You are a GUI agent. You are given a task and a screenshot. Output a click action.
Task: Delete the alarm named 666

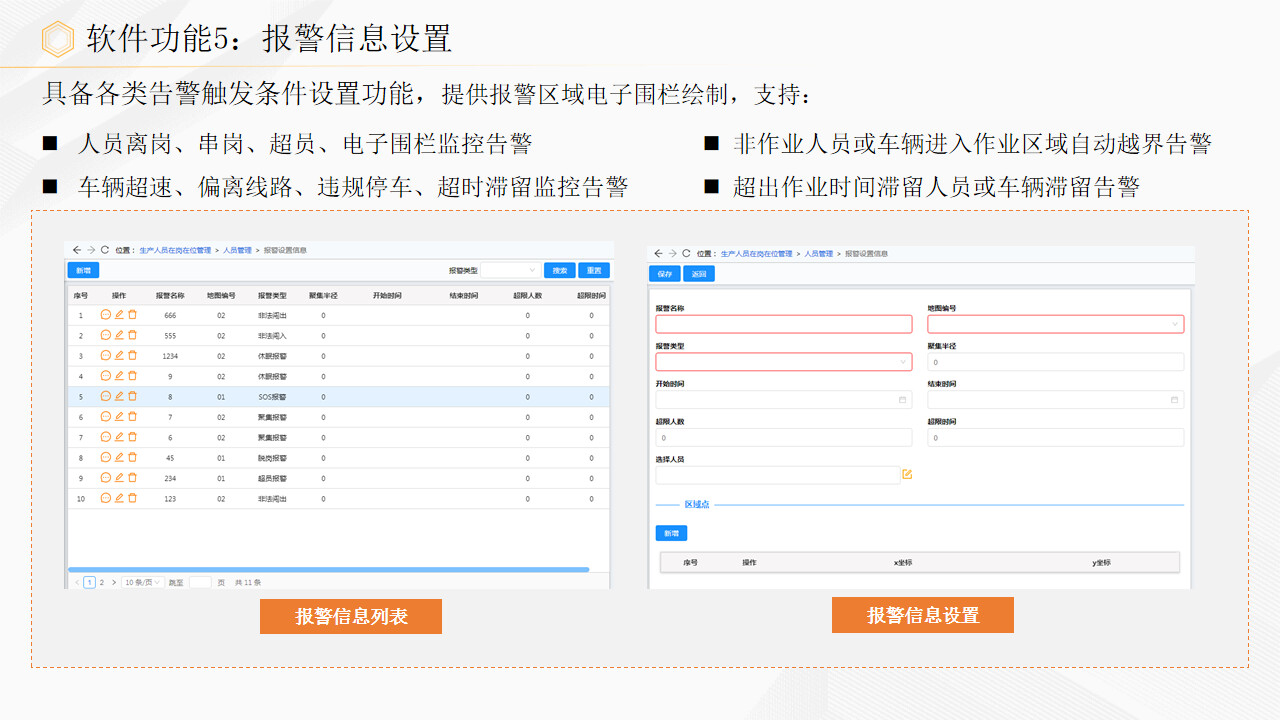132,315
